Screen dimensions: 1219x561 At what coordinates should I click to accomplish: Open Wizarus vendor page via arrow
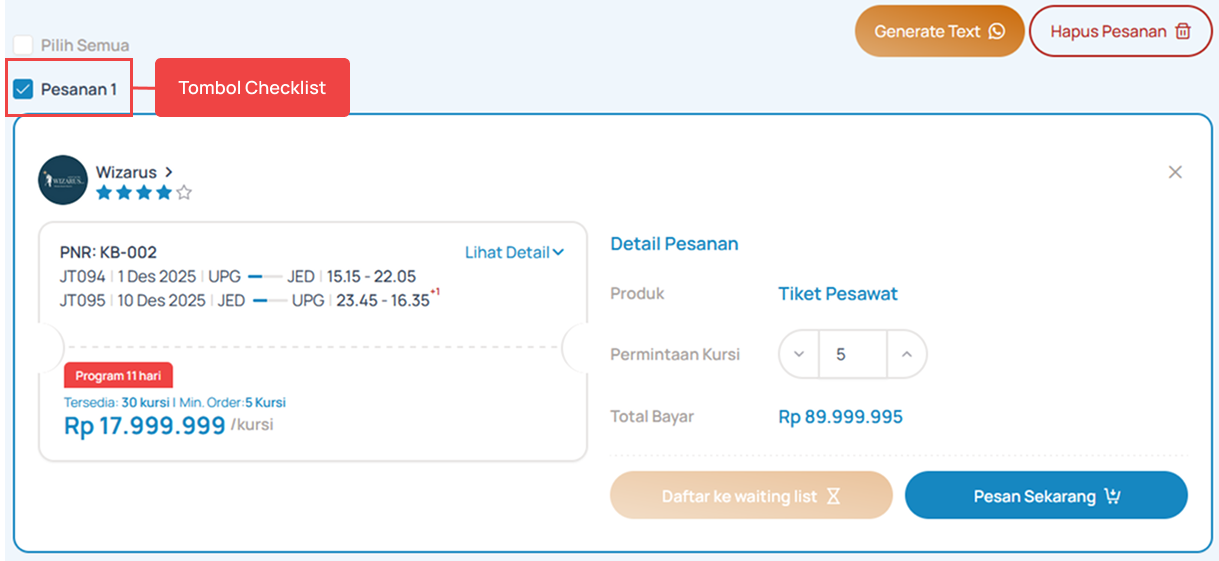(169, 172)
